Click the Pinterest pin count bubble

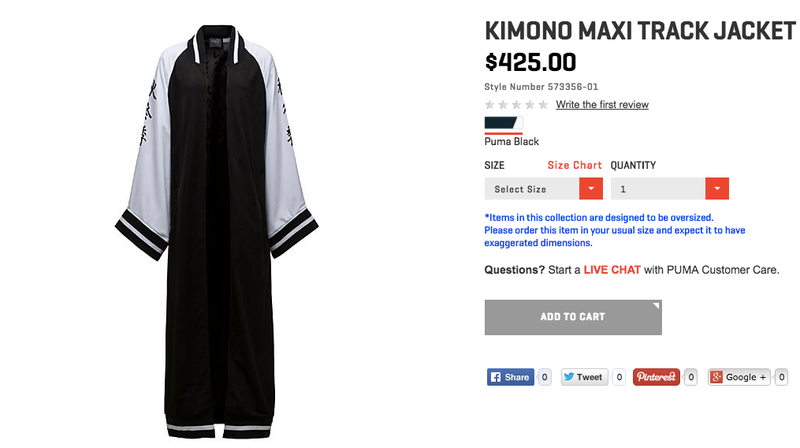(691, 377)
